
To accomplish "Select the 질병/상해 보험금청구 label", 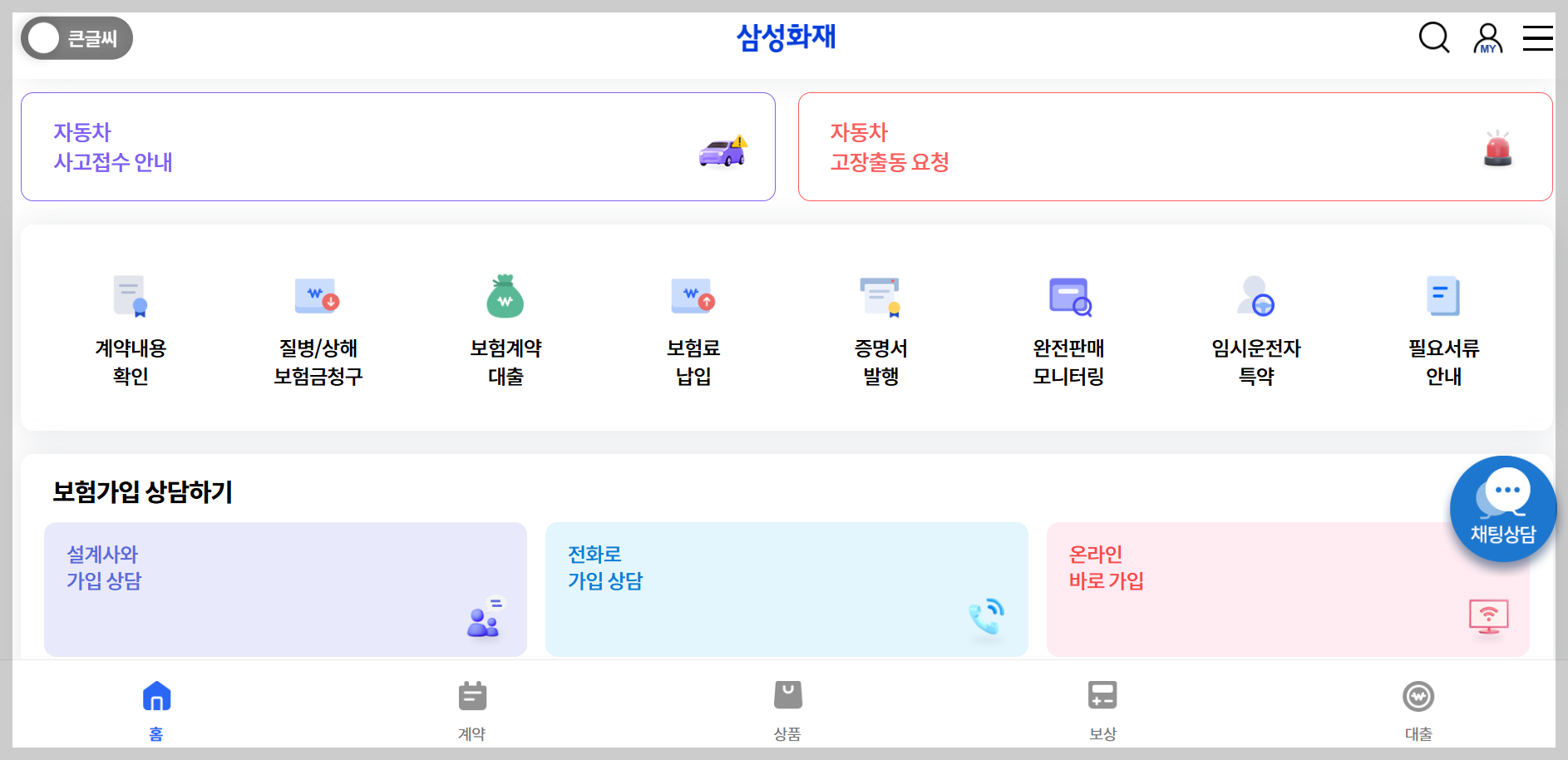I will (318, 362).
